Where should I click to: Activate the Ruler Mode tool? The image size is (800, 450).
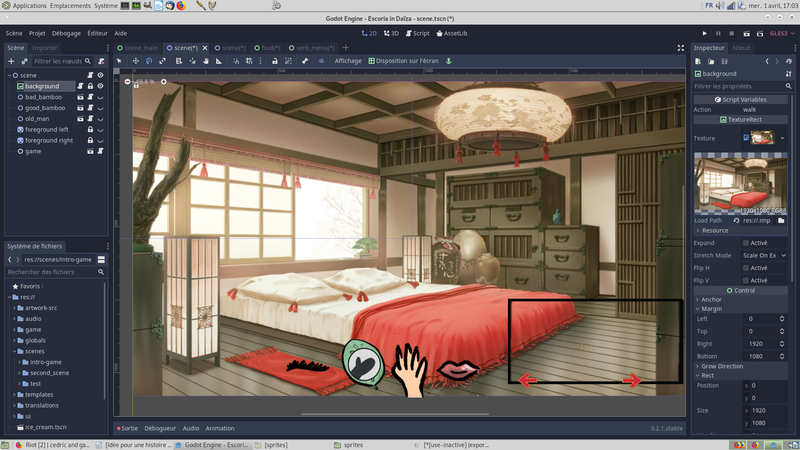click(x=219, y=61)
